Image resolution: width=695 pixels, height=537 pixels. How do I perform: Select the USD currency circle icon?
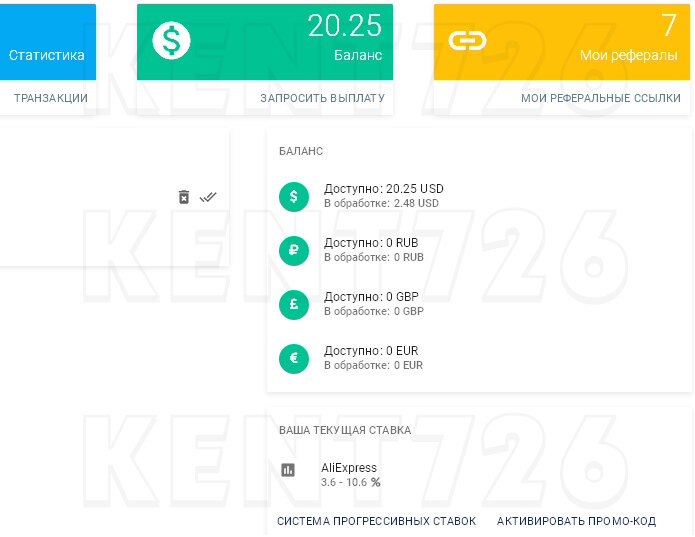click(x=294, y=196)
